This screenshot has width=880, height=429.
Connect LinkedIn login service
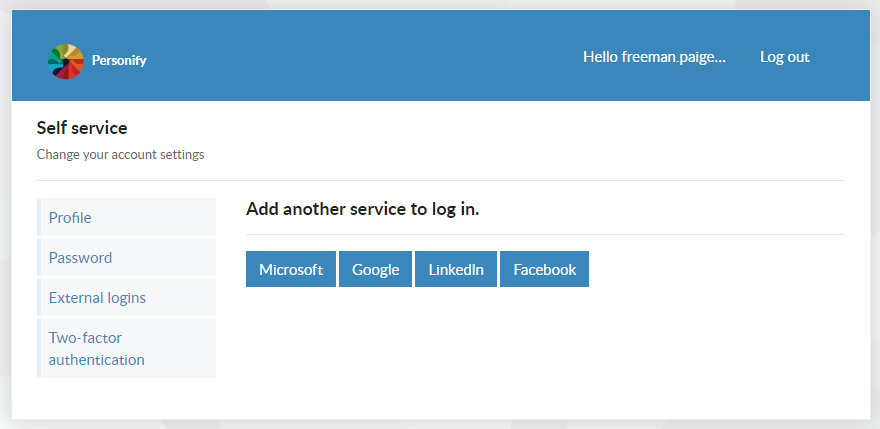pyautogui.click(x=456, y=269)
